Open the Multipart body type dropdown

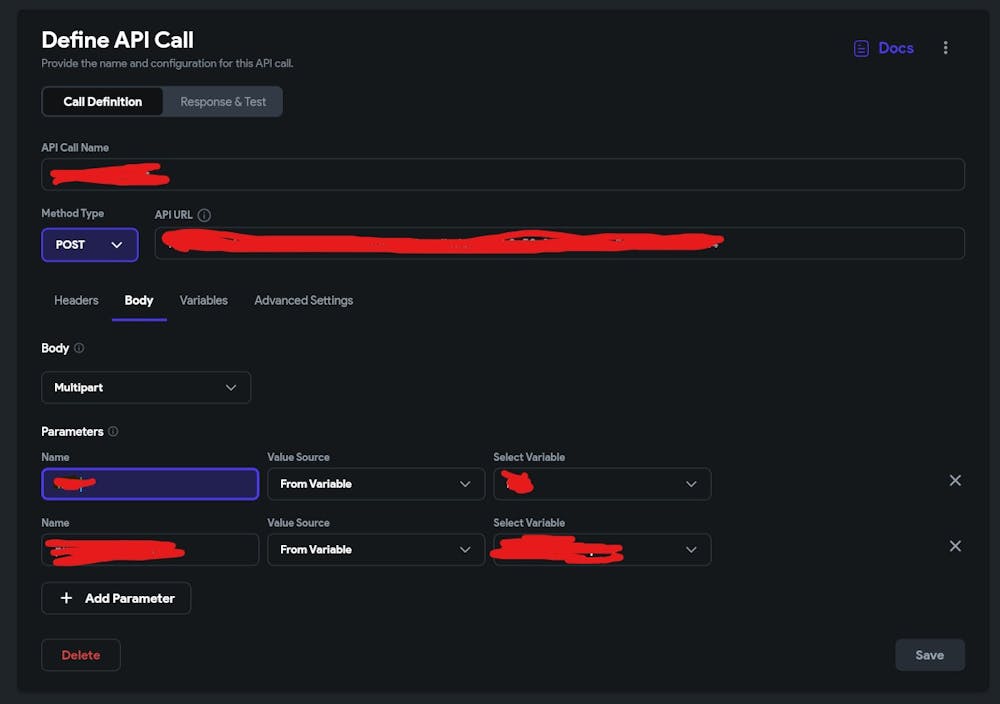(146, 387)
